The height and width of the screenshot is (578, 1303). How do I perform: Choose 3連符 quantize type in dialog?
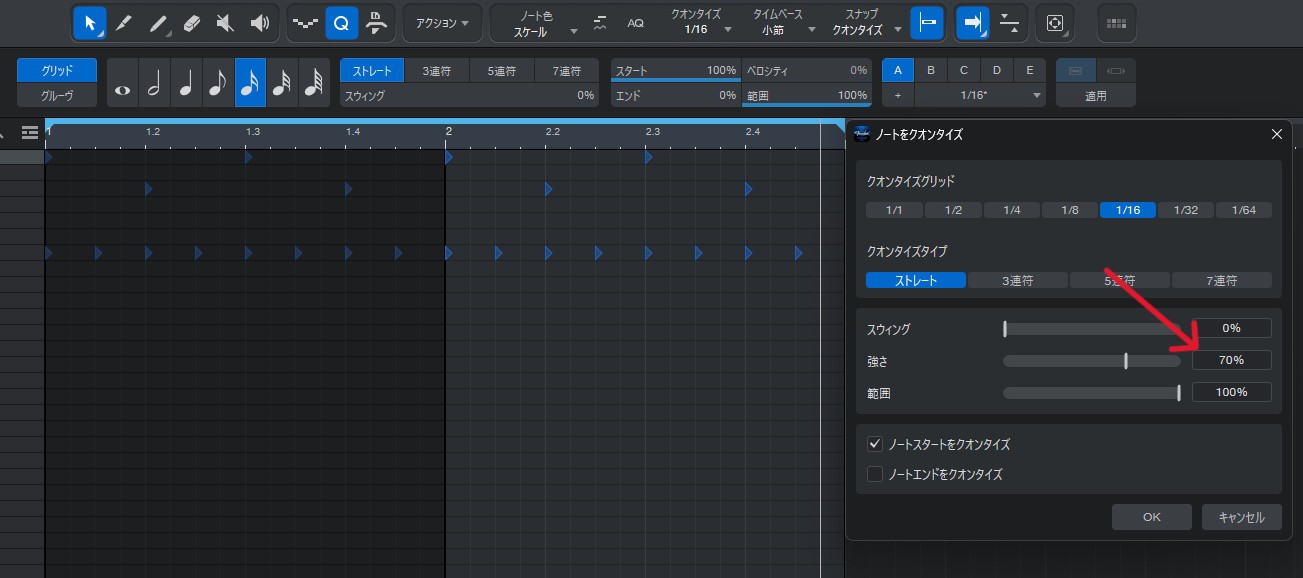[x=1017, y=280]
